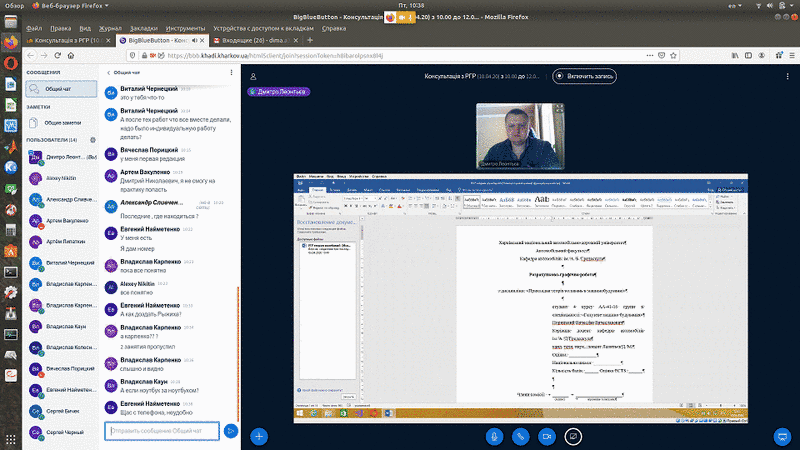Switch to the 'Входящие (20)' mail tab
The height and width of the screenshot is (450, 800).
247,40
